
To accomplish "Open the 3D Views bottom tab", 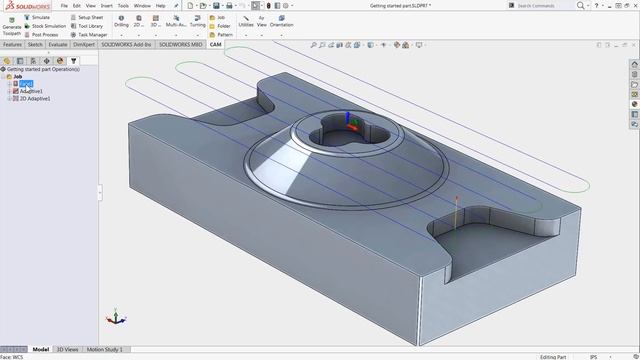I will [x=67, y=349].
